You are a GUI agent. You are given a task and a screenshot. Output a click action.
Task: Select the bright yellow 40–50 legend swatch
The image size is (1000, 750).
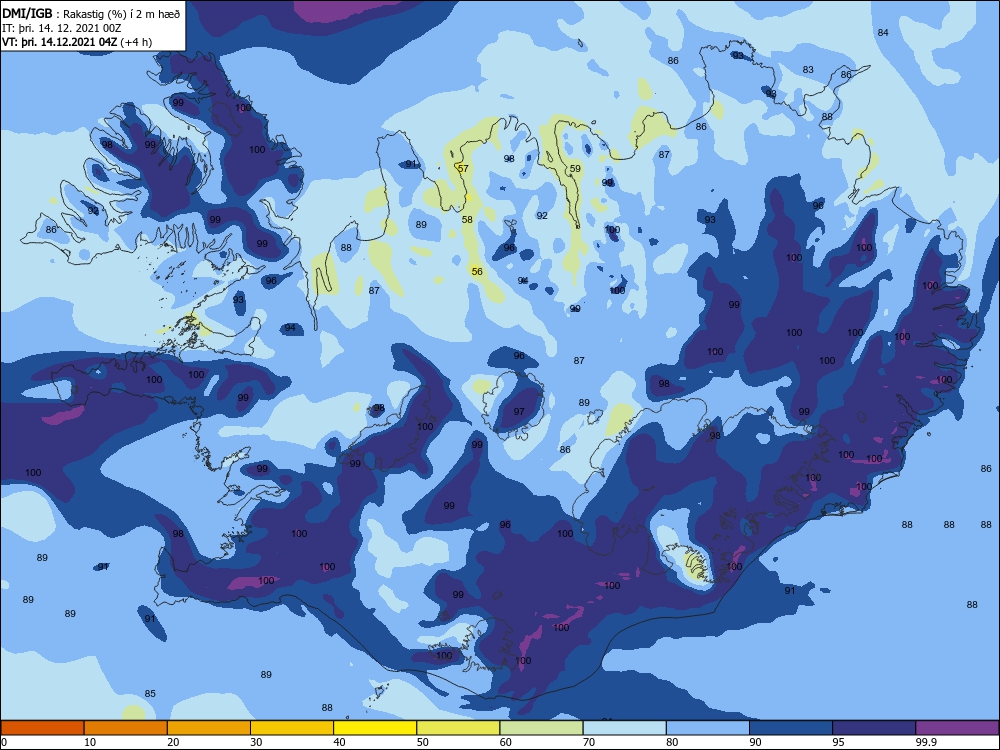(x=375, y=728)
